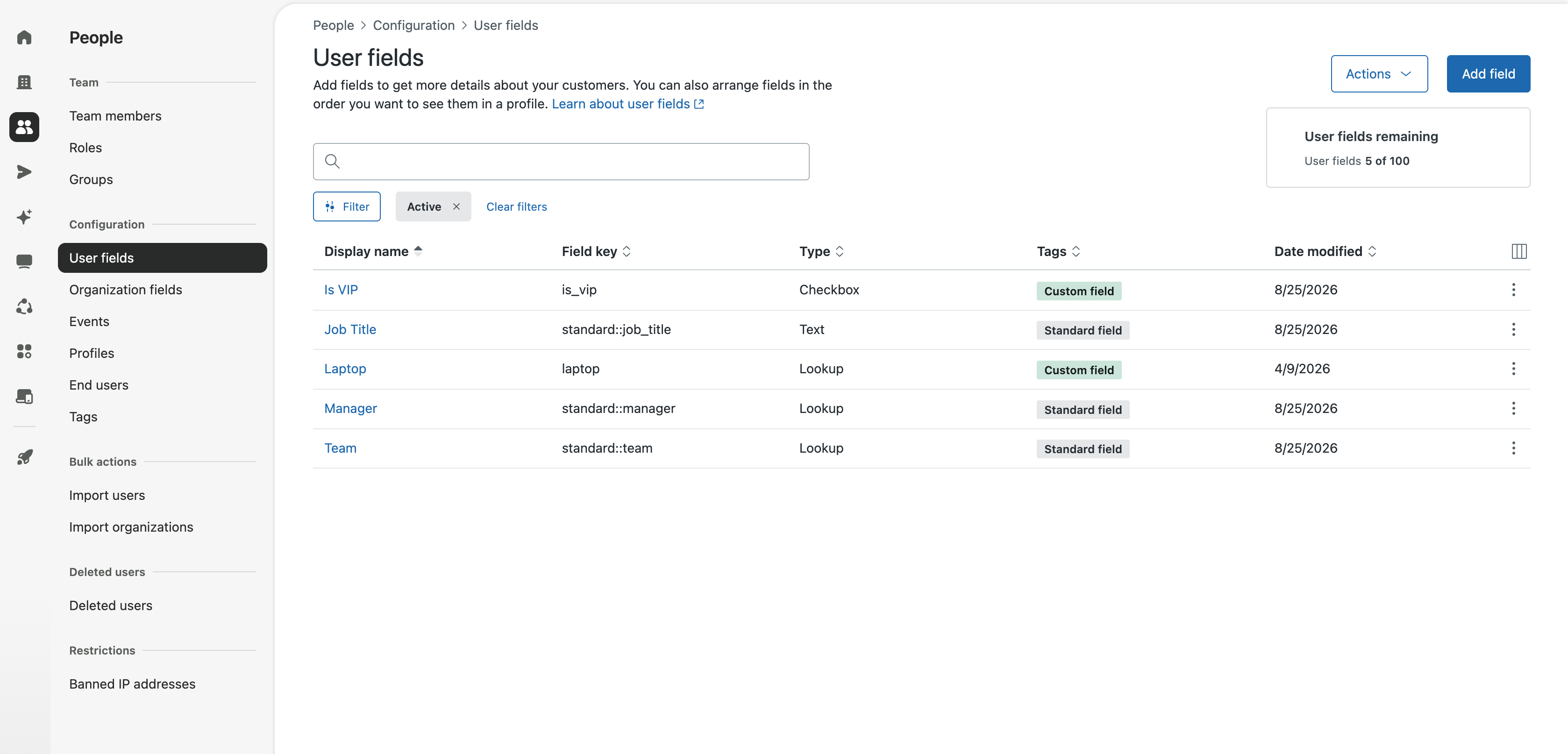Open the column settings icon in the table header
This screenshot has width=1568, height=754.
pyautogui.click(x=1518, y=251)
